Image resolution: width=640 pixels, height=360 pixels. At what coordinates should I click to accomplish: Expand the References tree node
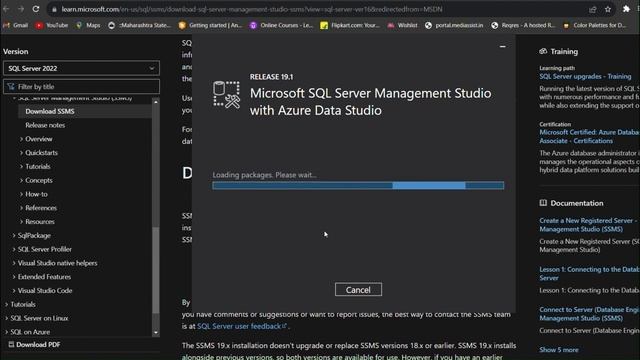pyautogui.click(x=21, y=208)
